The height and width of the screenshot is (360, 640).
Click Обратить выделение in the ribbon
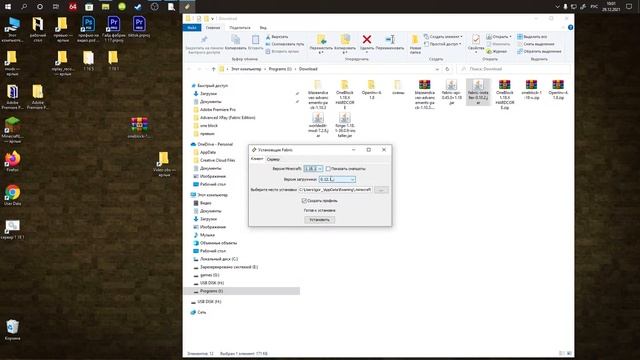[539, 51]
